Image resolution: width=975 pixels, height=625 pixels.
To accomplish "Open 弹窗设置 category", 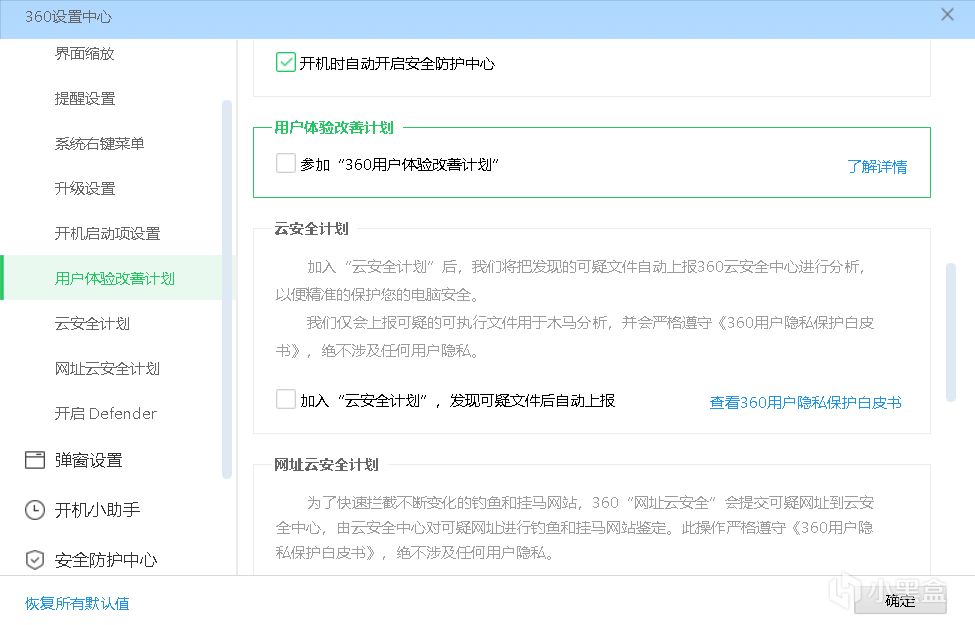I will 88,460.
